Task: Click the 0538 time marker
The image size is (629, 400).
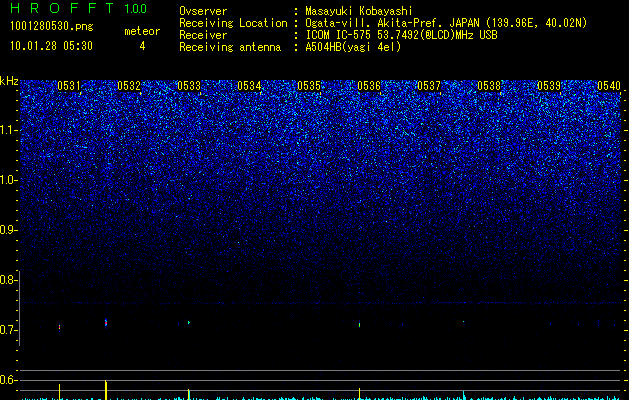Action: pyautogui.click(x=489, y=86)
